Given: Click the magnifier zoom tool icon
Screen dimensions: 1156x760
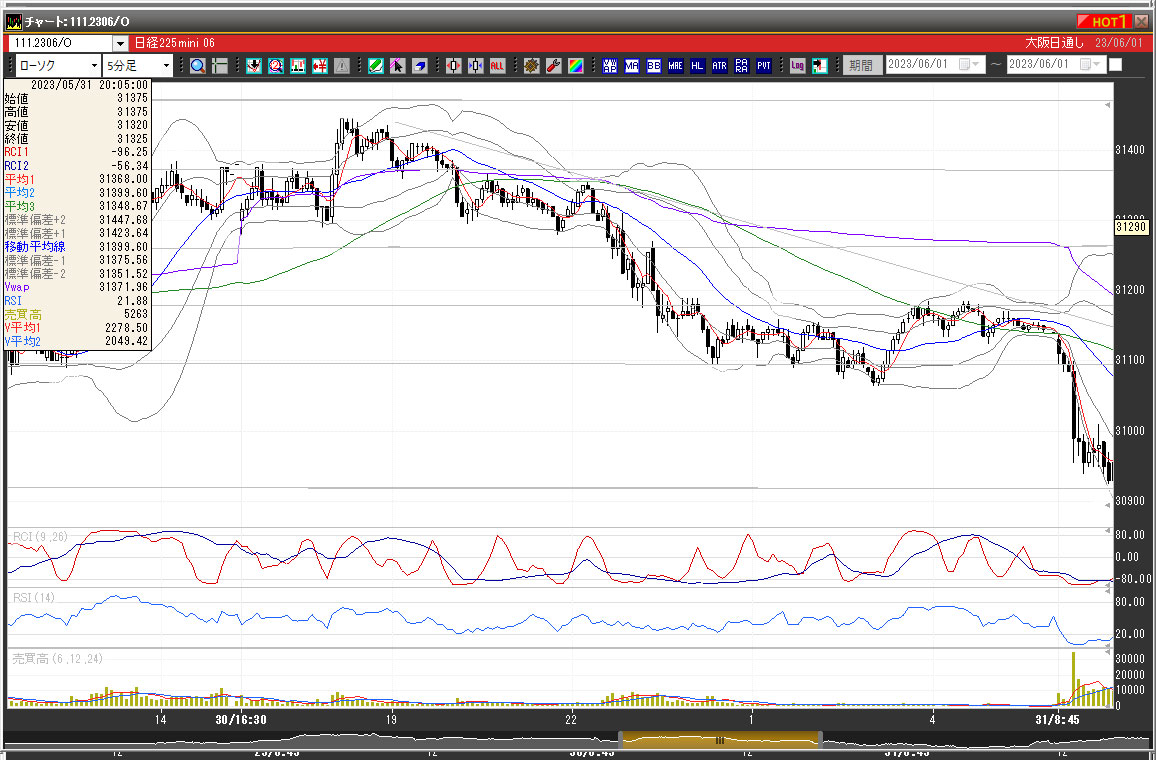Looking at the screenshot, I should 198,66.
